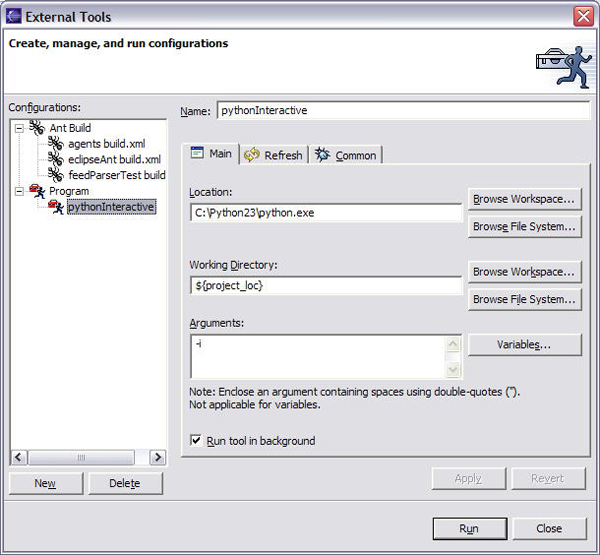Click the configurations horizontal scrollbar thumb

pyautogui.click(x=81, y=457)
